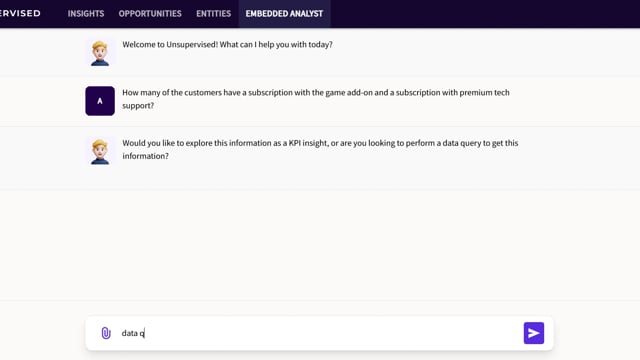Switch to the Opportunities tab
Viewport: 640px width, 360px height.
point(150,13)
